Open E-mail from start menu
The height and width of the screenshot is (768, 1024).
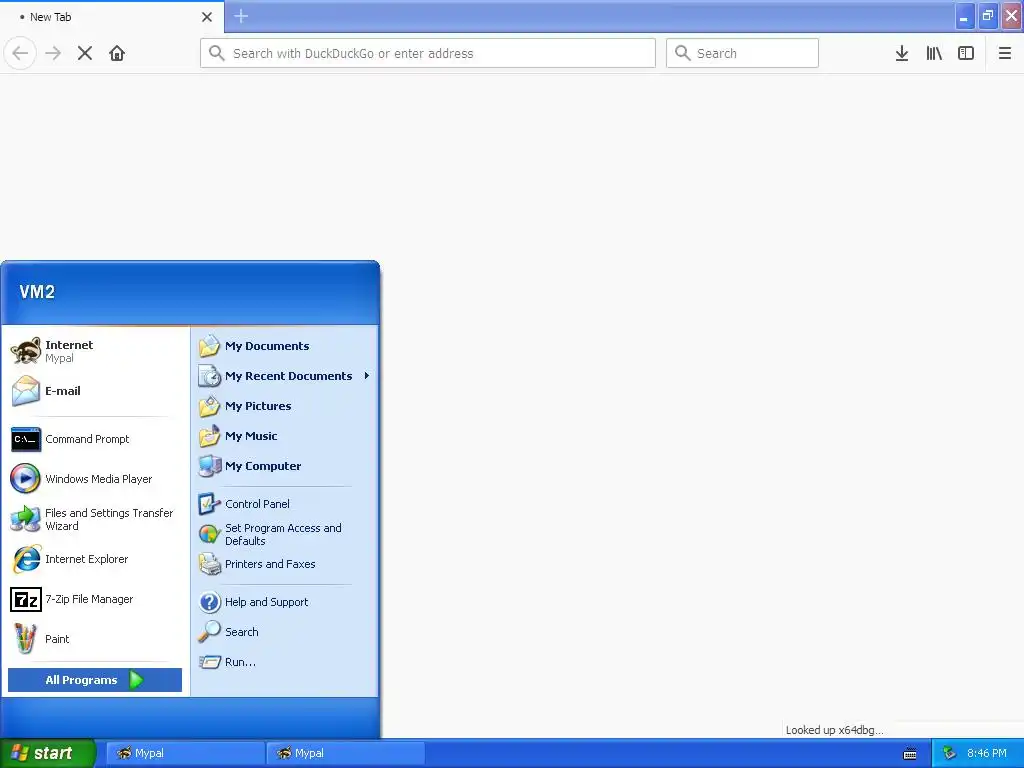[95, 391]
